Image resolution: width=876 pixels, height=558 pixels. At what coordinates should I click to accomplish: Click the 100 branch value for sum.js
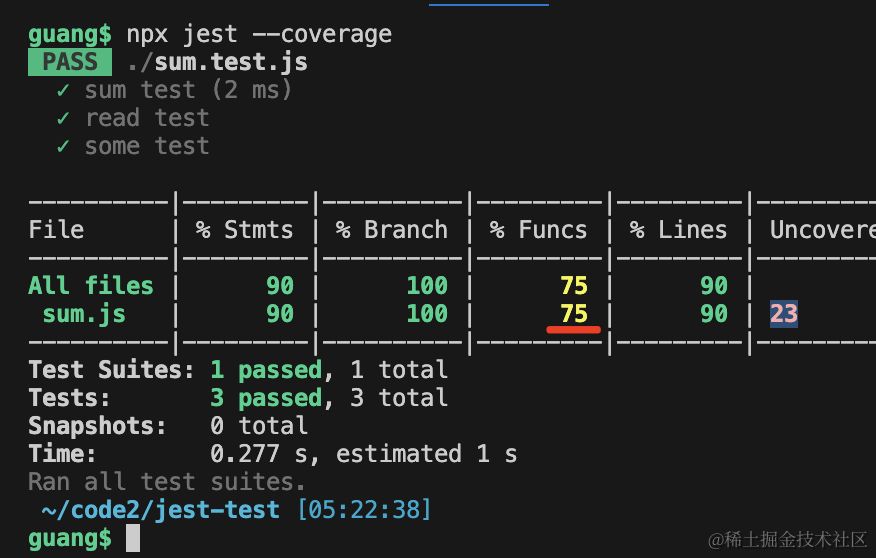coord(426,314)
